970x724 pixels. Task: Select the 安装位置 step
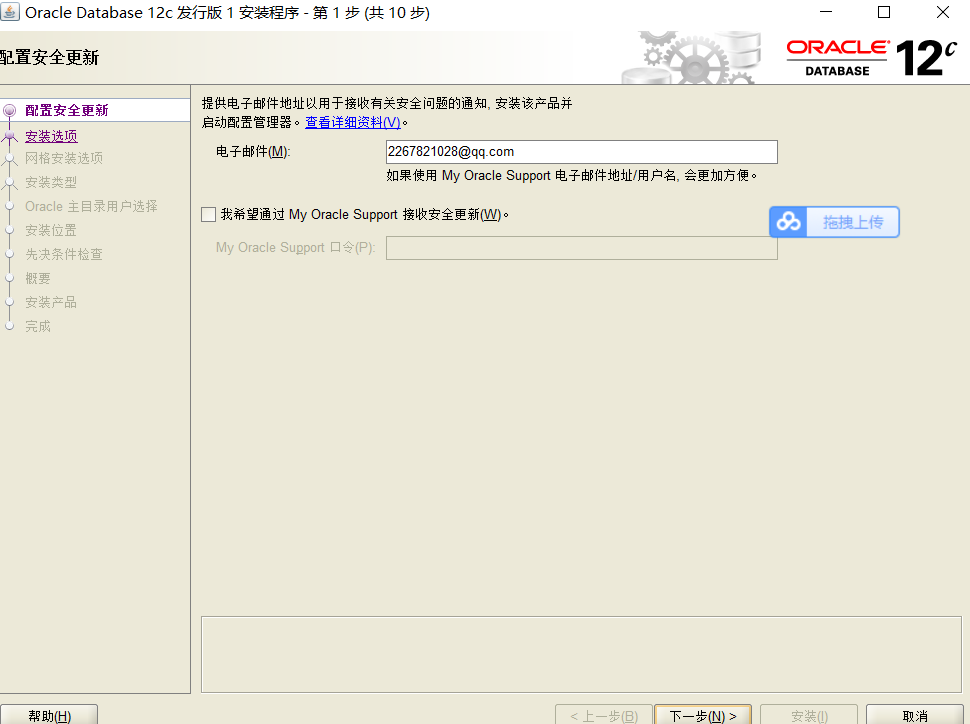point(51,231)
